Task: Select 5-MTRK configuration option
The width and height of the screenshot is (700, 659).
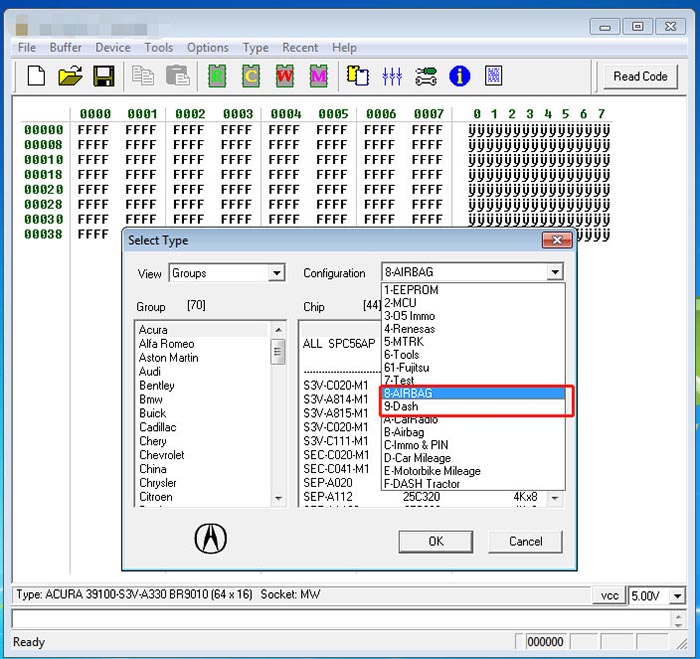Action: (473, 342)
